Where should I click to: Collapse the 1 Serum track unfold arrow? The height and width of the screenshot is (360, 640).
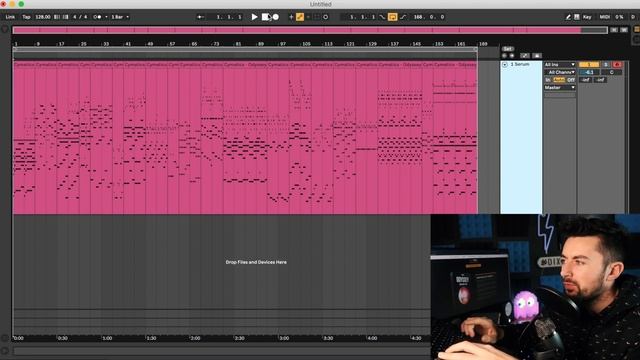click(x=505, y=64)
